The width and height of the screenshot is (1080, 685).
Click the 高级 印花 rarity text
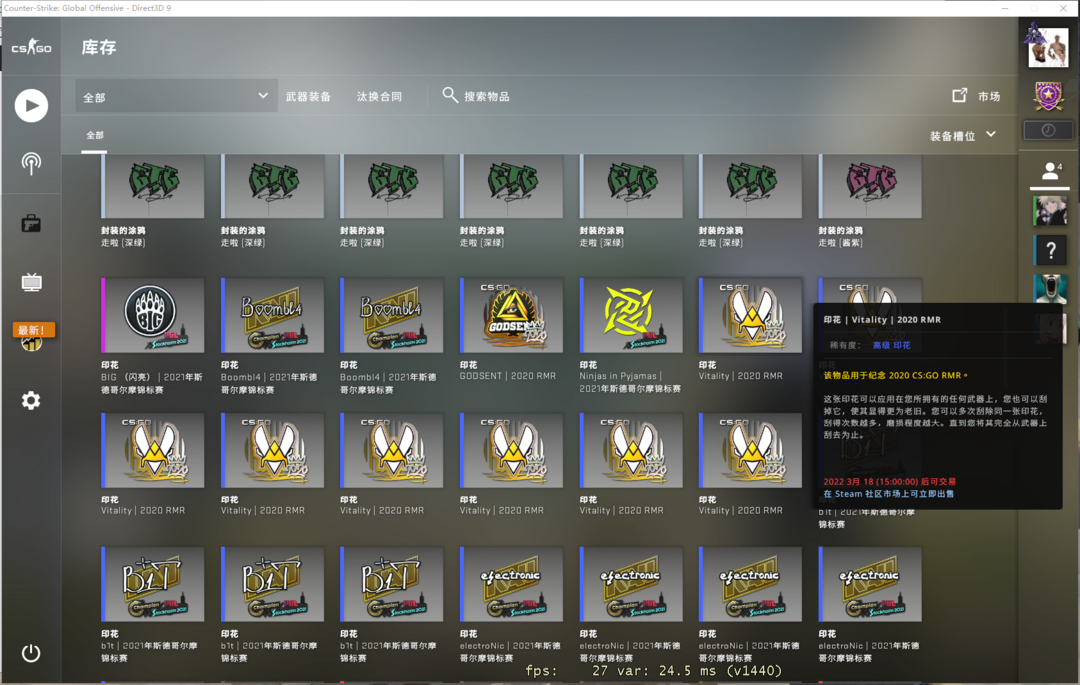pyautogui.click(x=891, y=345)
